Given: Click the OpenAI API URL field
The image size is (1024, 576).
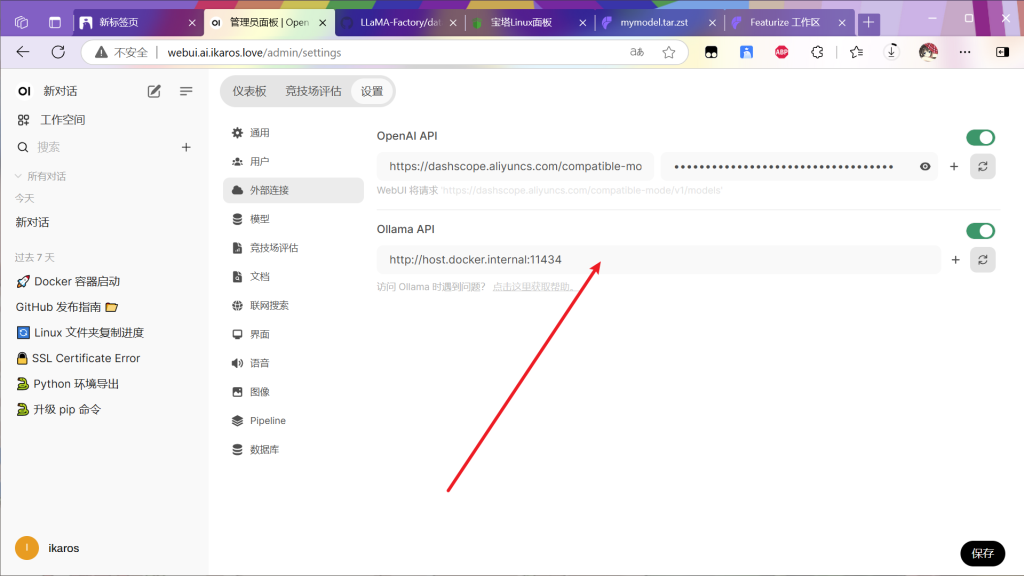Looking at the screenshot, I should point(515,167).
